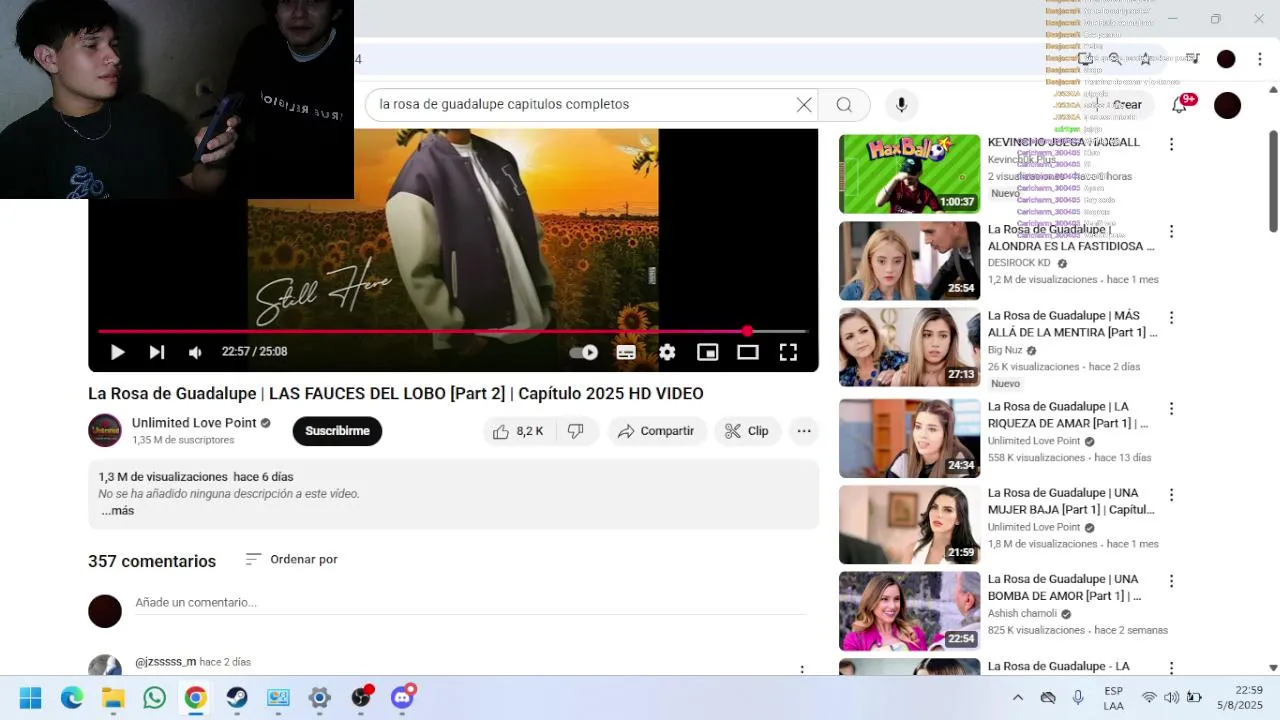The image size is (1280, 720).
Task: Click the YouTube search magnifier button
Action: (x=844, y=105)
